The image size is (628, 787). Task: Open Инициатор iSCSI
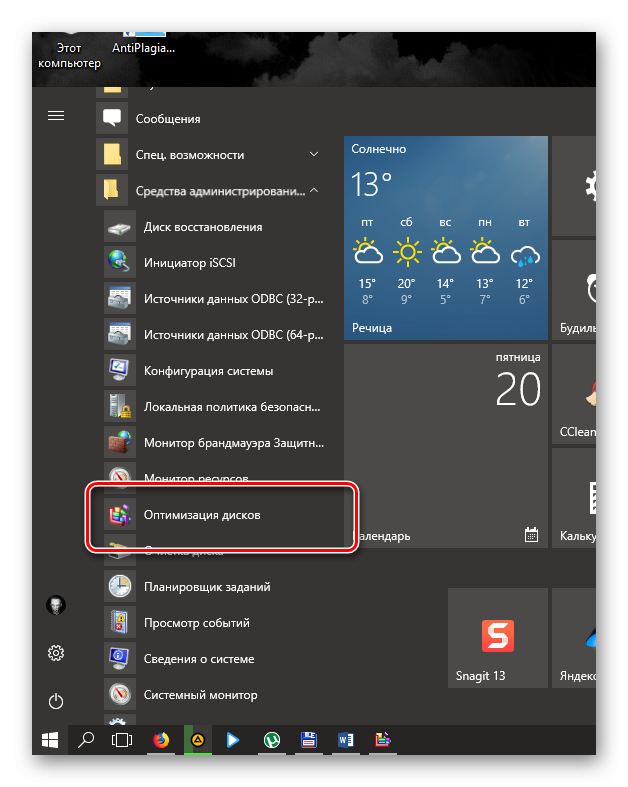click(x=189, y=263)
